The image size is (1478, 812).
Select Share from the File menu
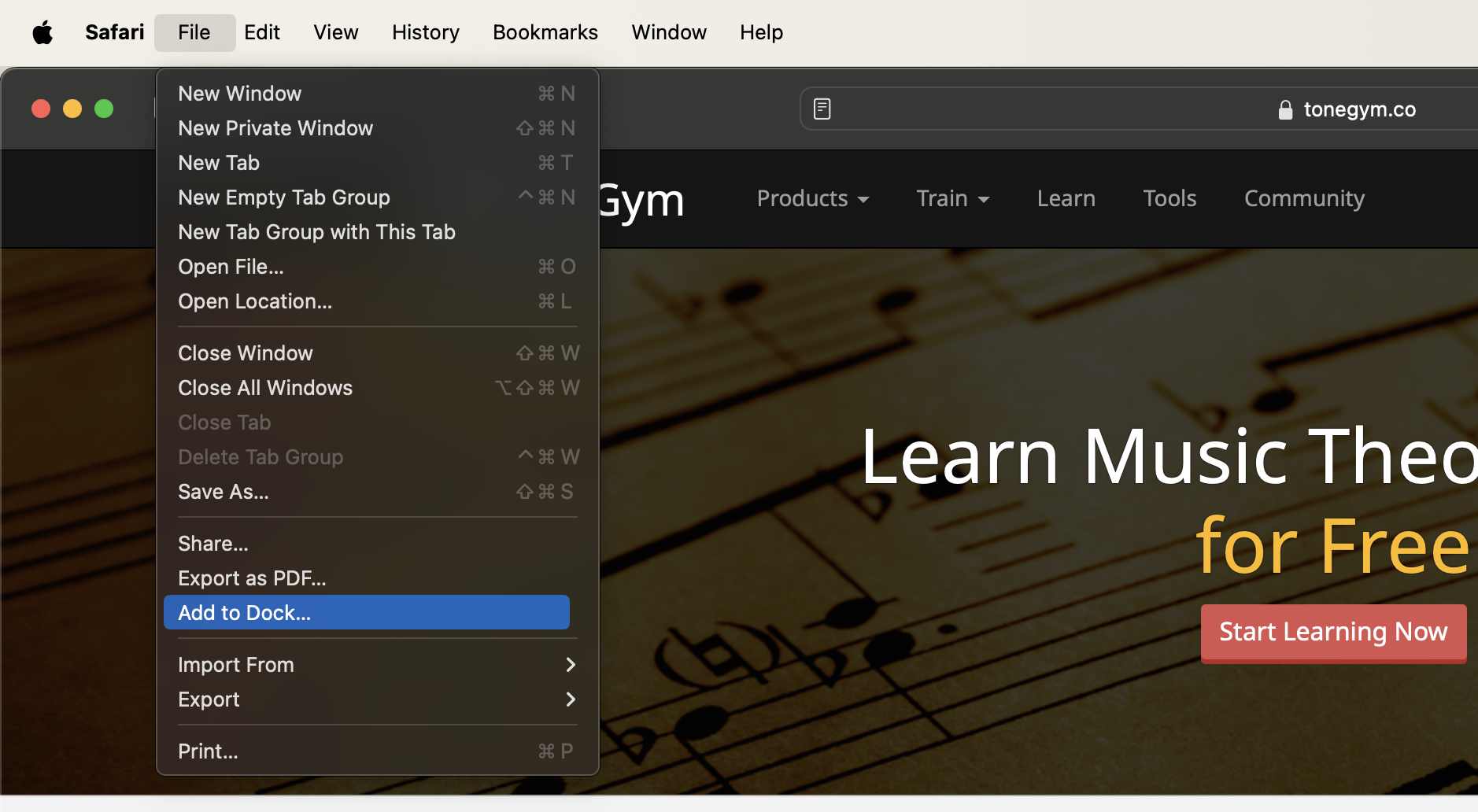pos(212,543)
